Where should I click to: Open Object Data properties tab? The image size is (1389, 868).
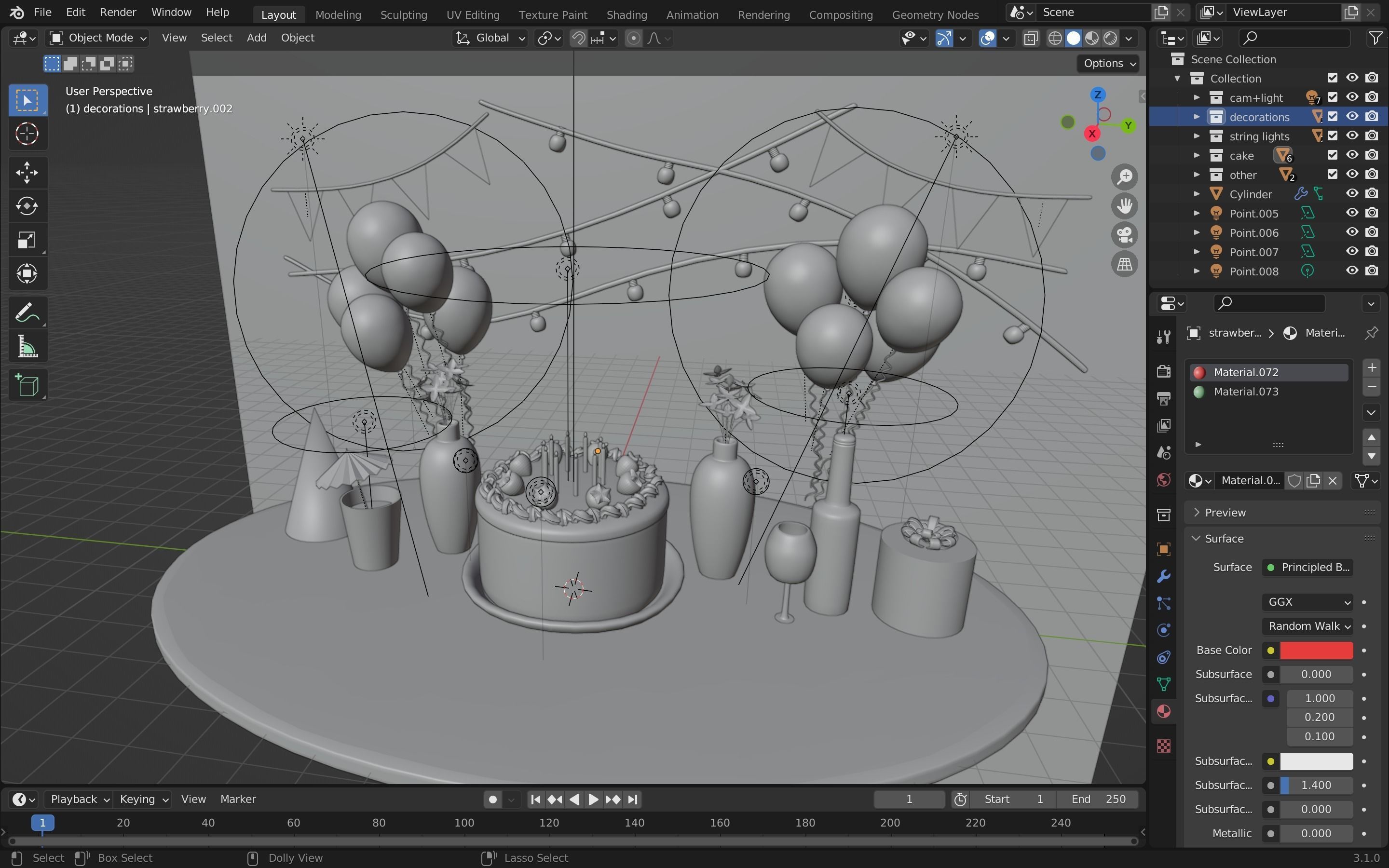1163,684
